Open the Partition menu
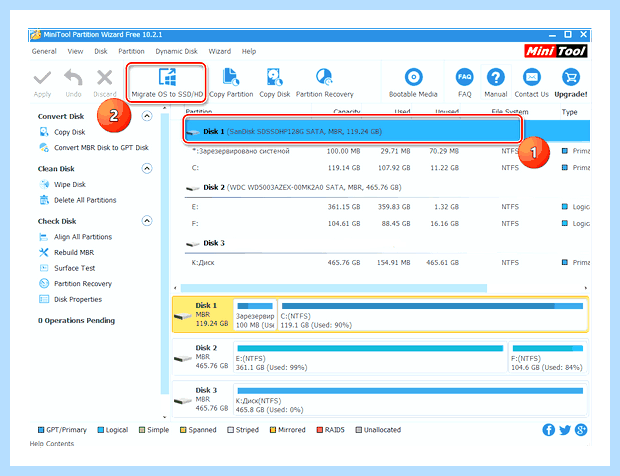This screenshot has width=620, height=476. tap(131, 51)
